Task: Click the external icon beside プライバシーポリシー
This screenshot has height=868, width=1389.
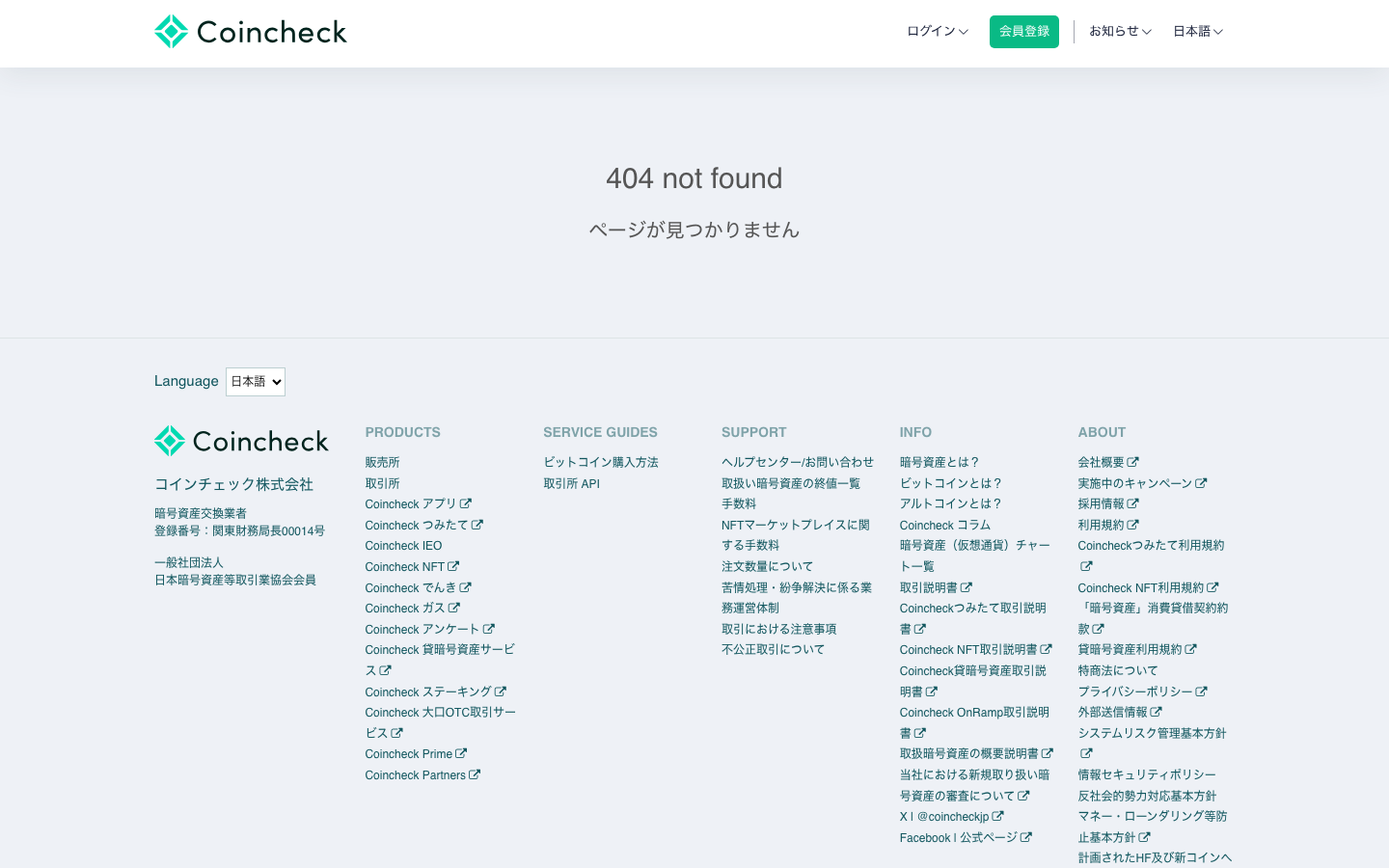Action: point(1202,692)
